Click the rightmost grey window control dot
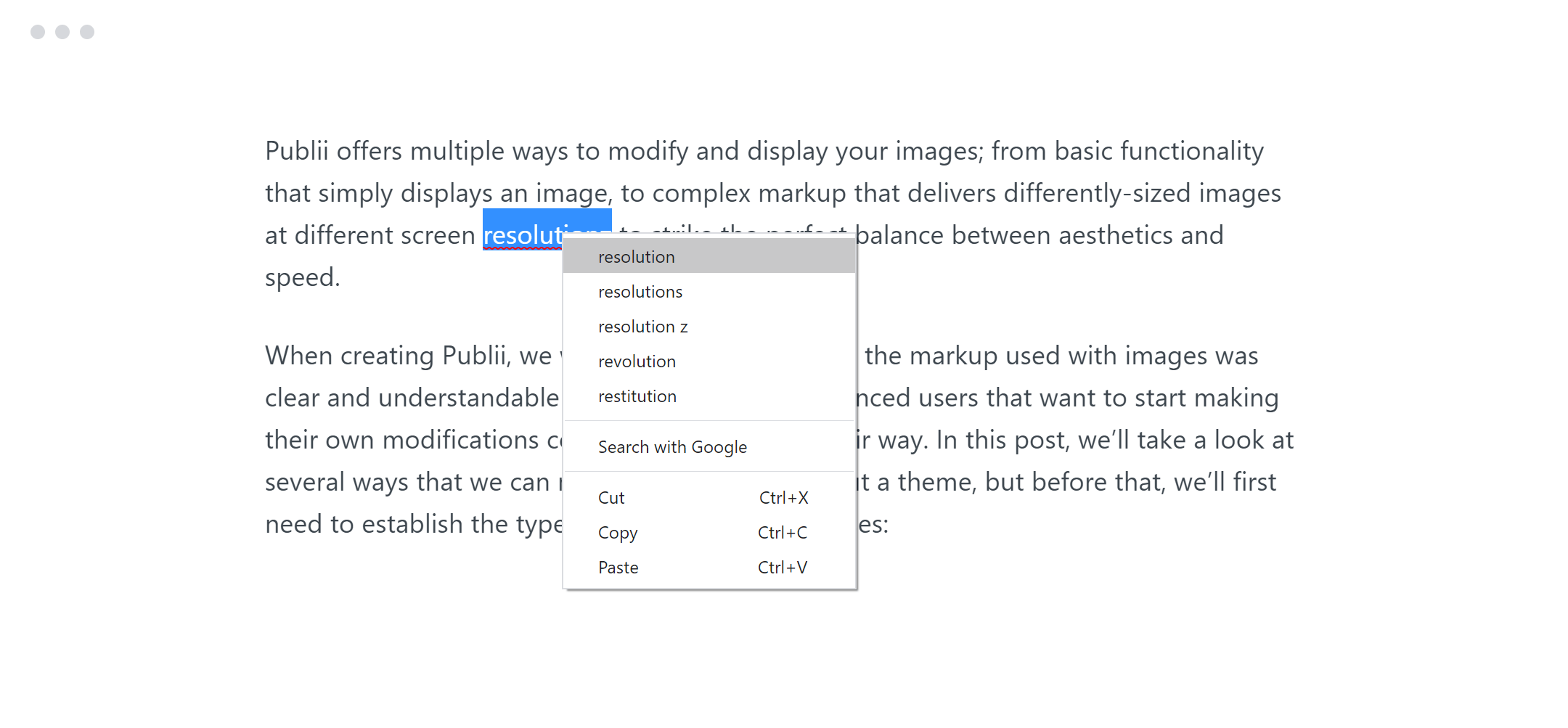Screen dimensions: 1568x728 tap(87, 31)
